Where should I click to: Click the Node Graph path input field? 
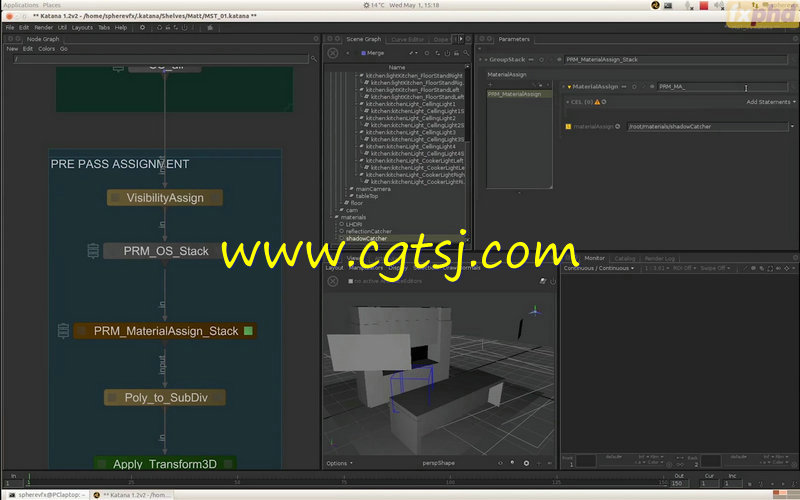(161, 59)
